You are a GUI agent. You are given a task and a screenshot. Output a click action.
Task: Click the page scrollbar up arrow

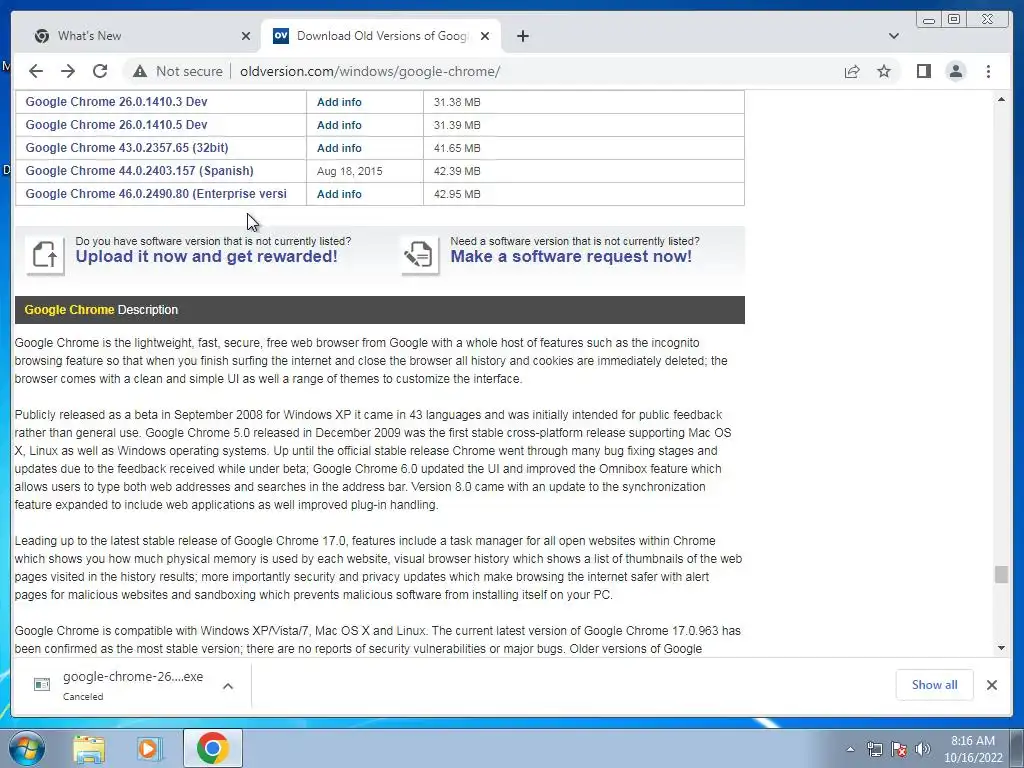1001,99
